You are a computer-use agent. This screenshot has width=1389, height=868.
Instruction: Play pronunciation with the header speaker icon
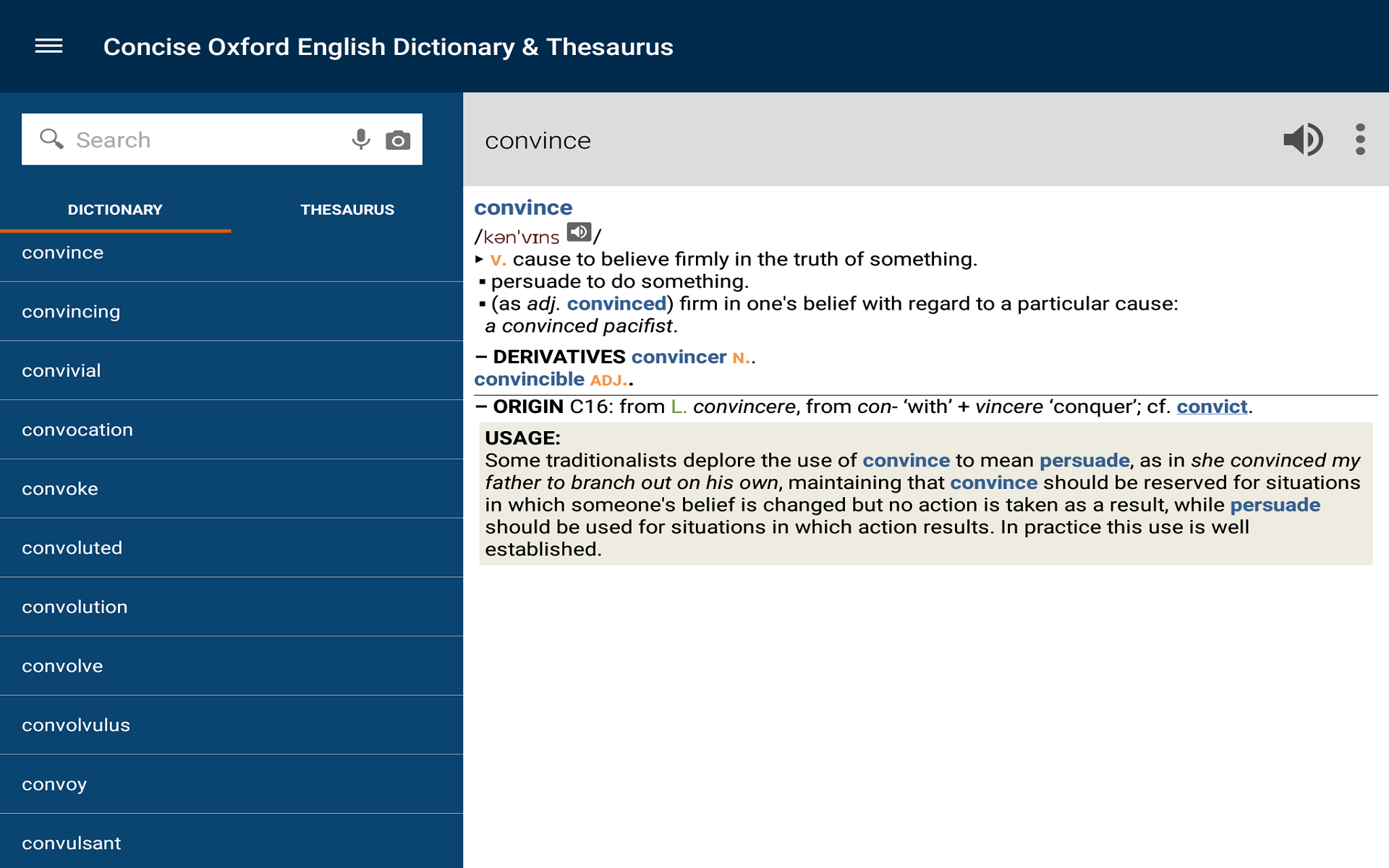[1303, 139]
